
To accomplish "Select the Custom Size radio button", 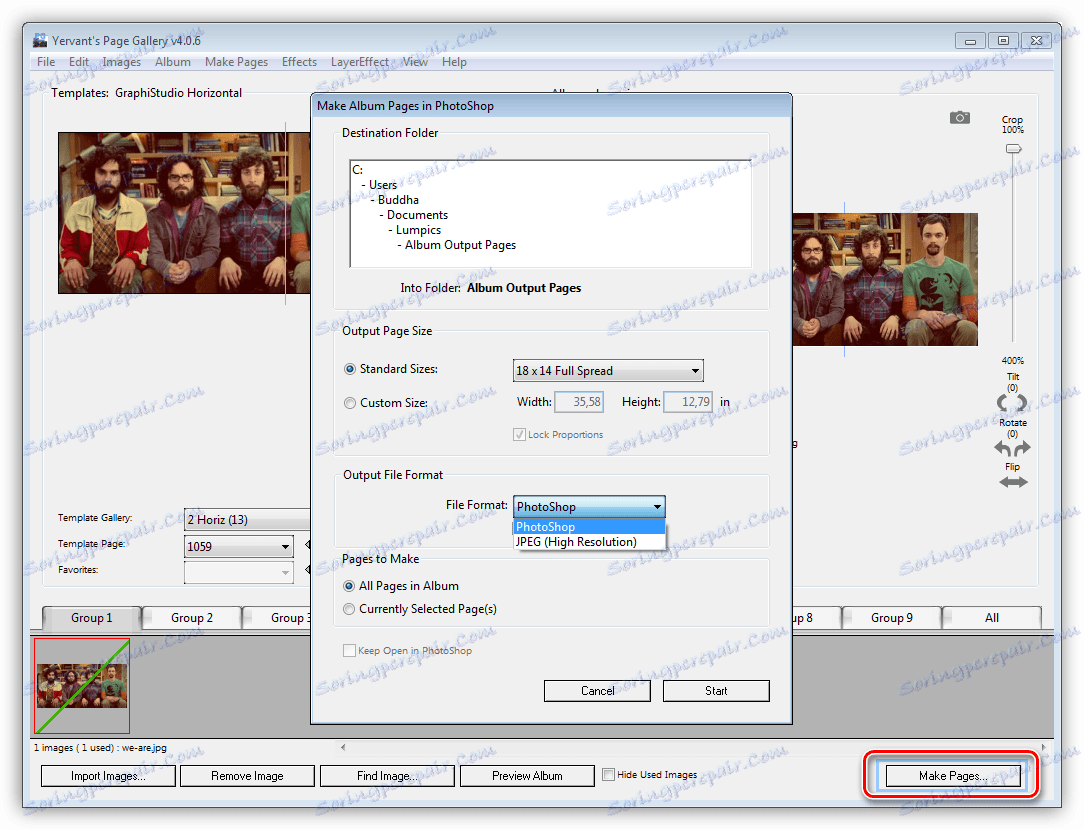I will tap(350, 403).
